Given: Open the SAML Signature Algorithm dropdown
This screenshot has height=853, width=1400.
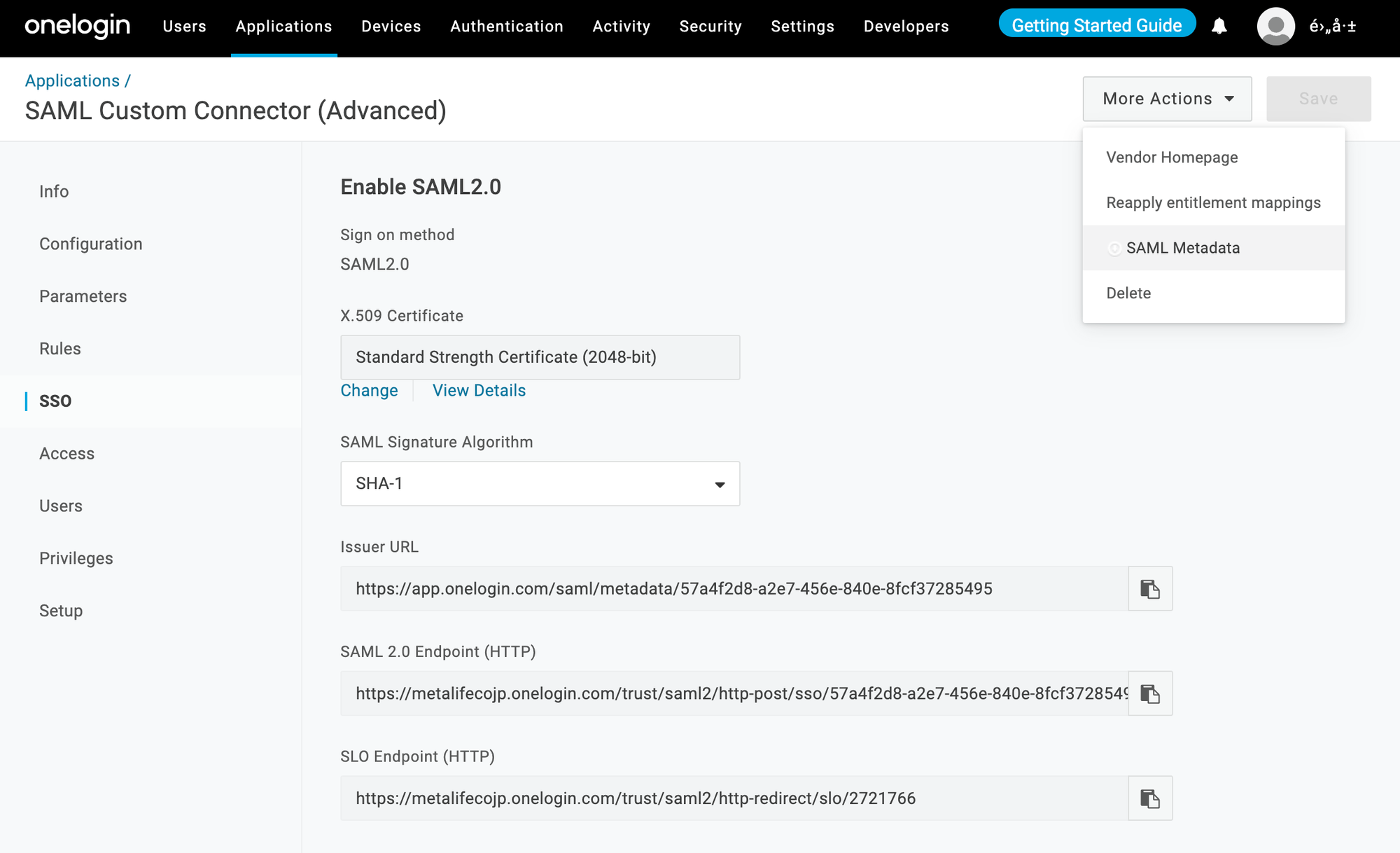Looking at the screenshot, I should click(x=540, y=484).
